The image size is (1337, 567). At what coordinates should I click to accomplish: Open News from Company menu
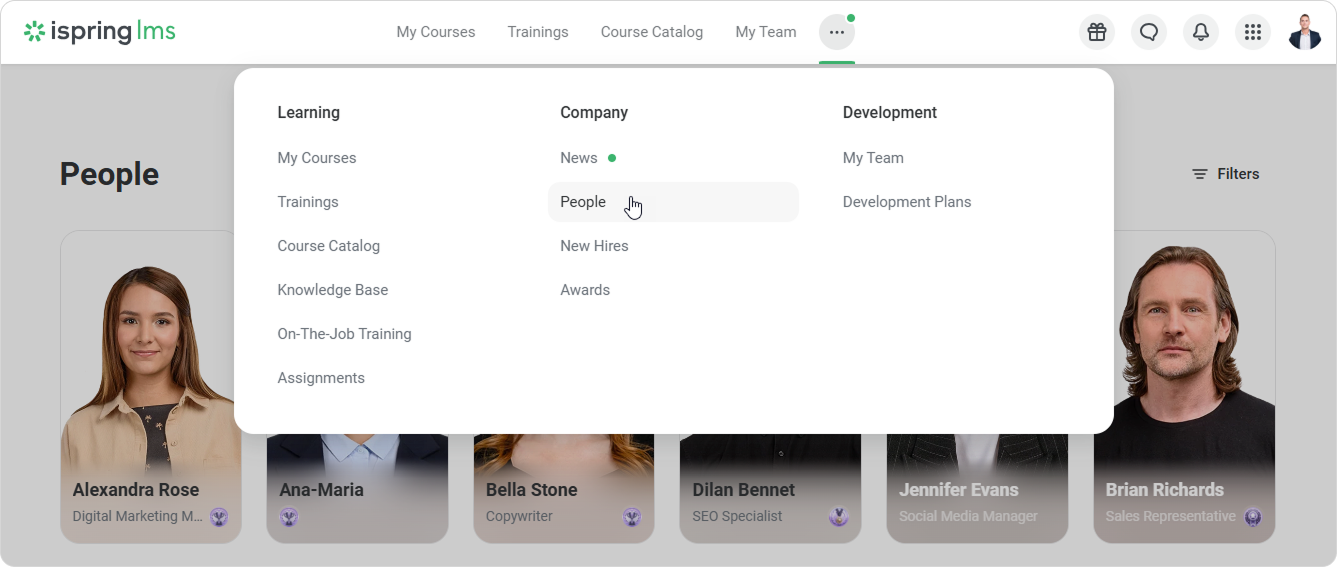point(579,158)
